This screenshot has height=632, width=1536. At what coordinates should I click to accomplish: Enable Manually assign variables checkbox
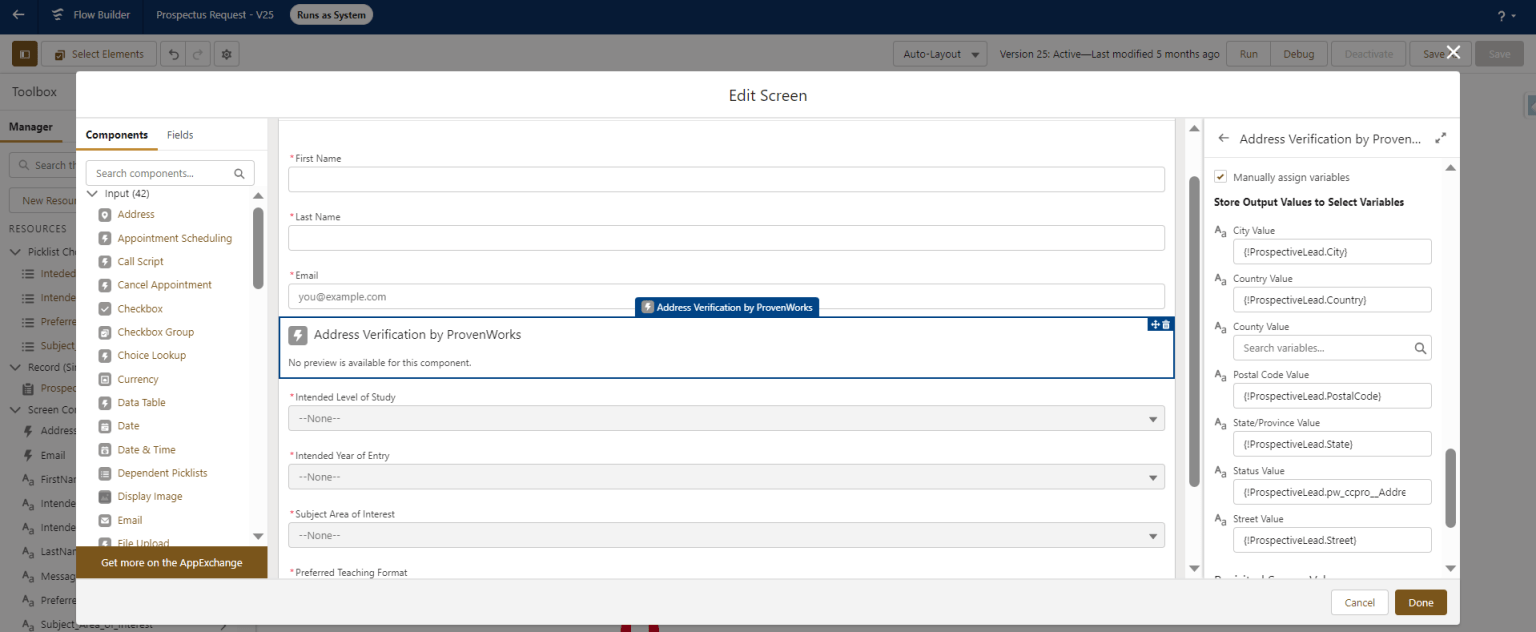click(1220, 175)
